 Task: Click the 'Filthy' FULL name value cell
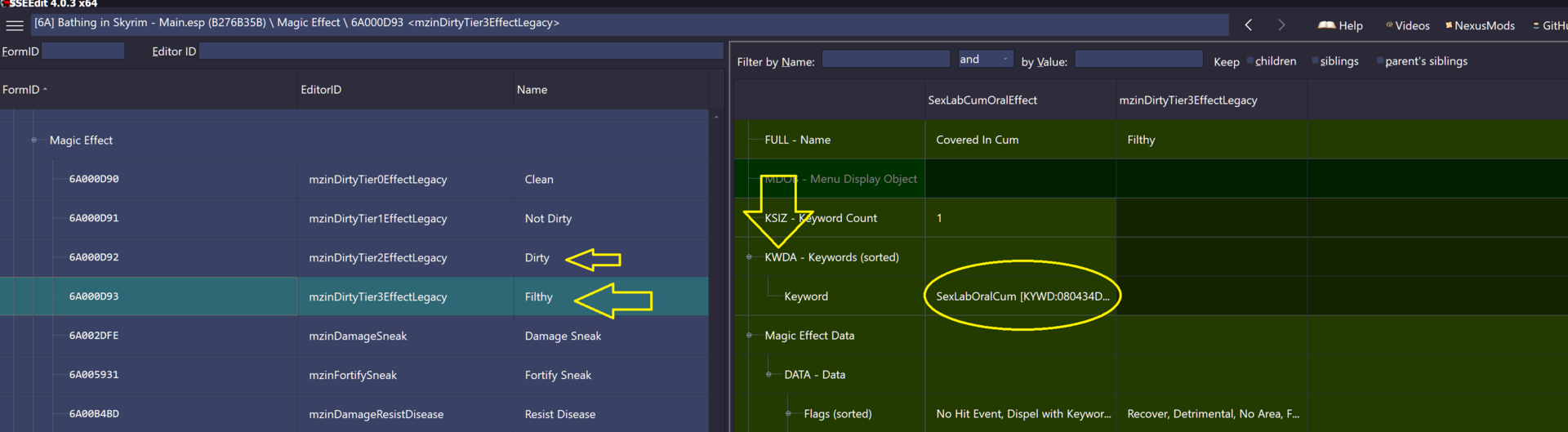[x=1211, y=140]
